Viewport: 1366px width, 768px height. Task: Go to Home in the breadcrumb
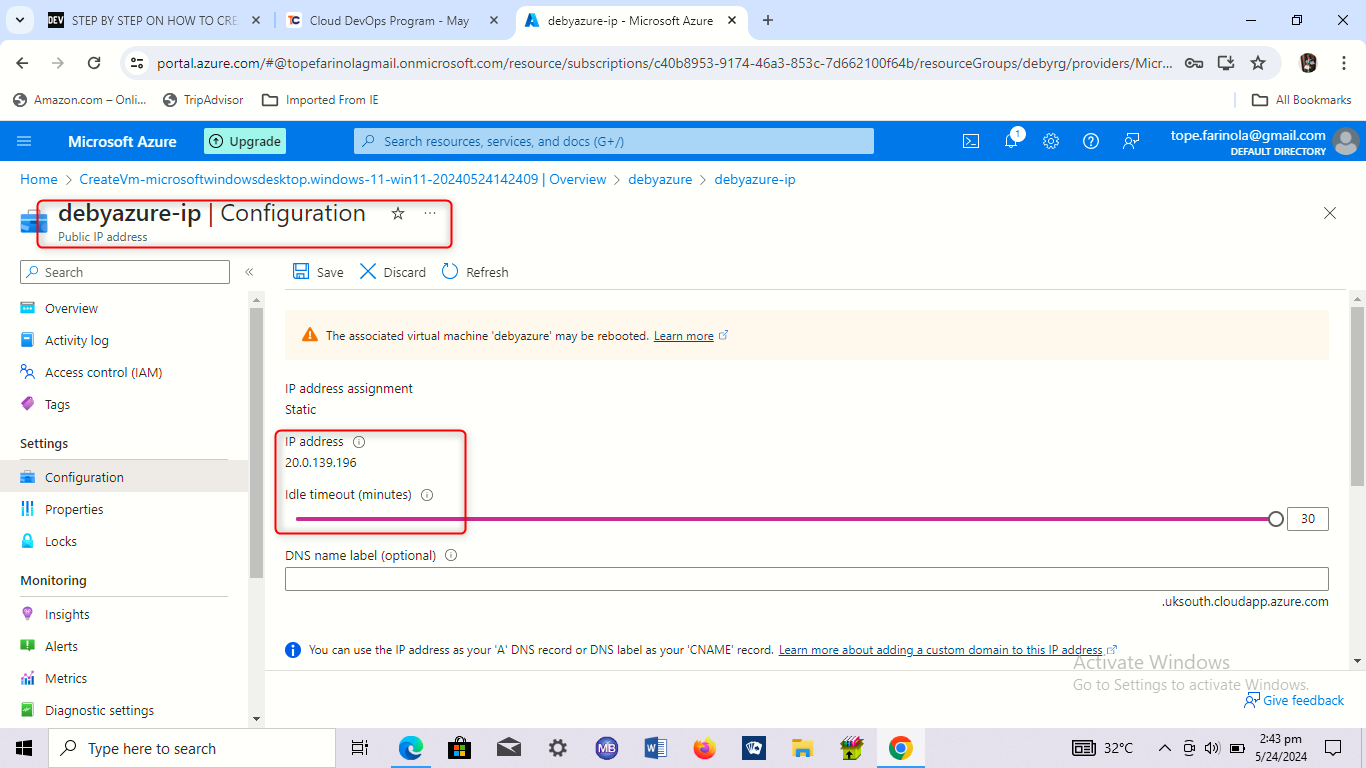pyautogui.click(x=39, y=179)
